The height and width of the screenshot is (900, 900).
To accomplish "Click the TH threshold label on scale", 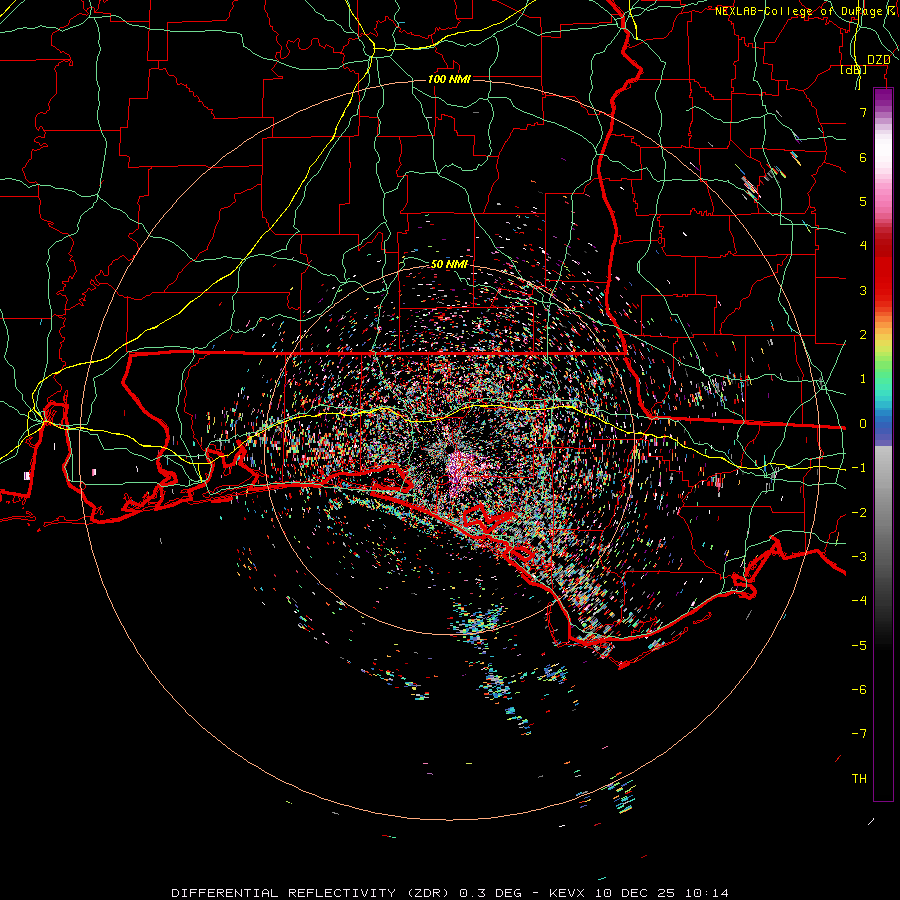I will (x=859, y=779).
